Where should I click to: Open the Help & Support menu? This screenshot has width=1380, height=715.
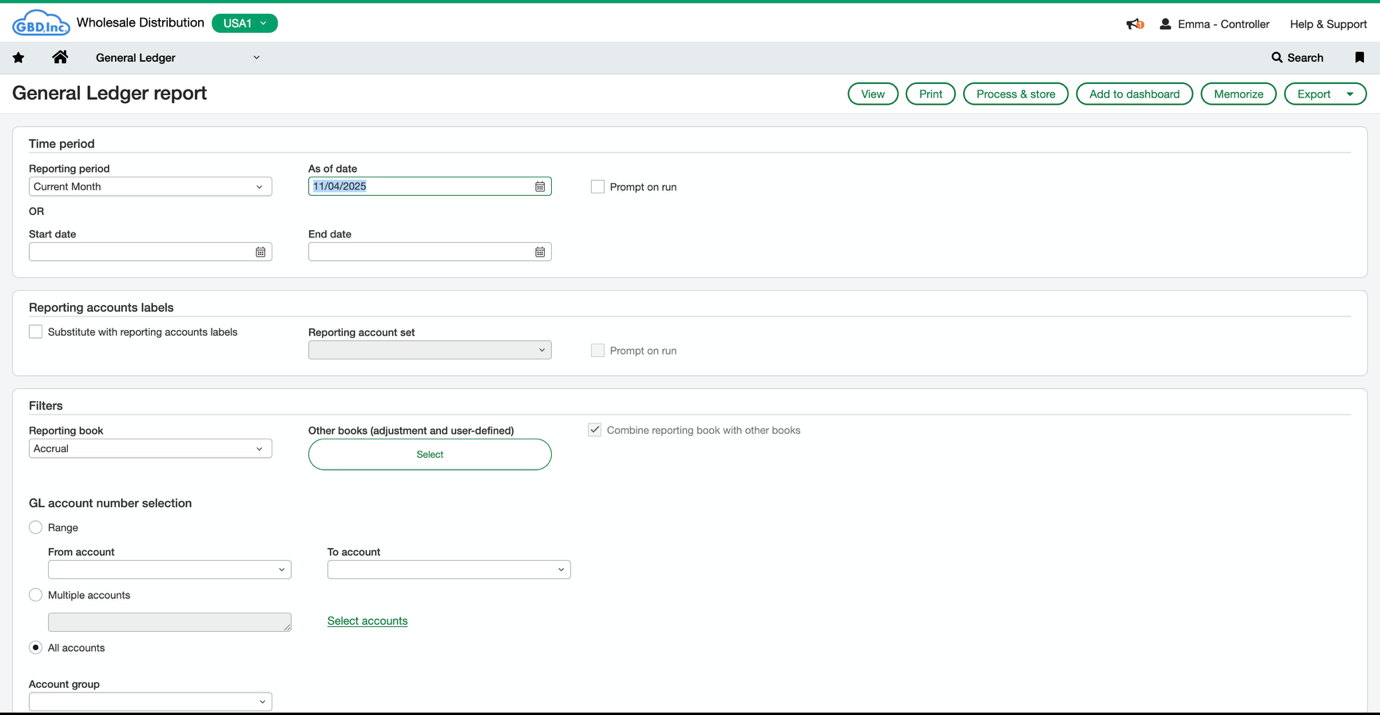pos(1327,24)
